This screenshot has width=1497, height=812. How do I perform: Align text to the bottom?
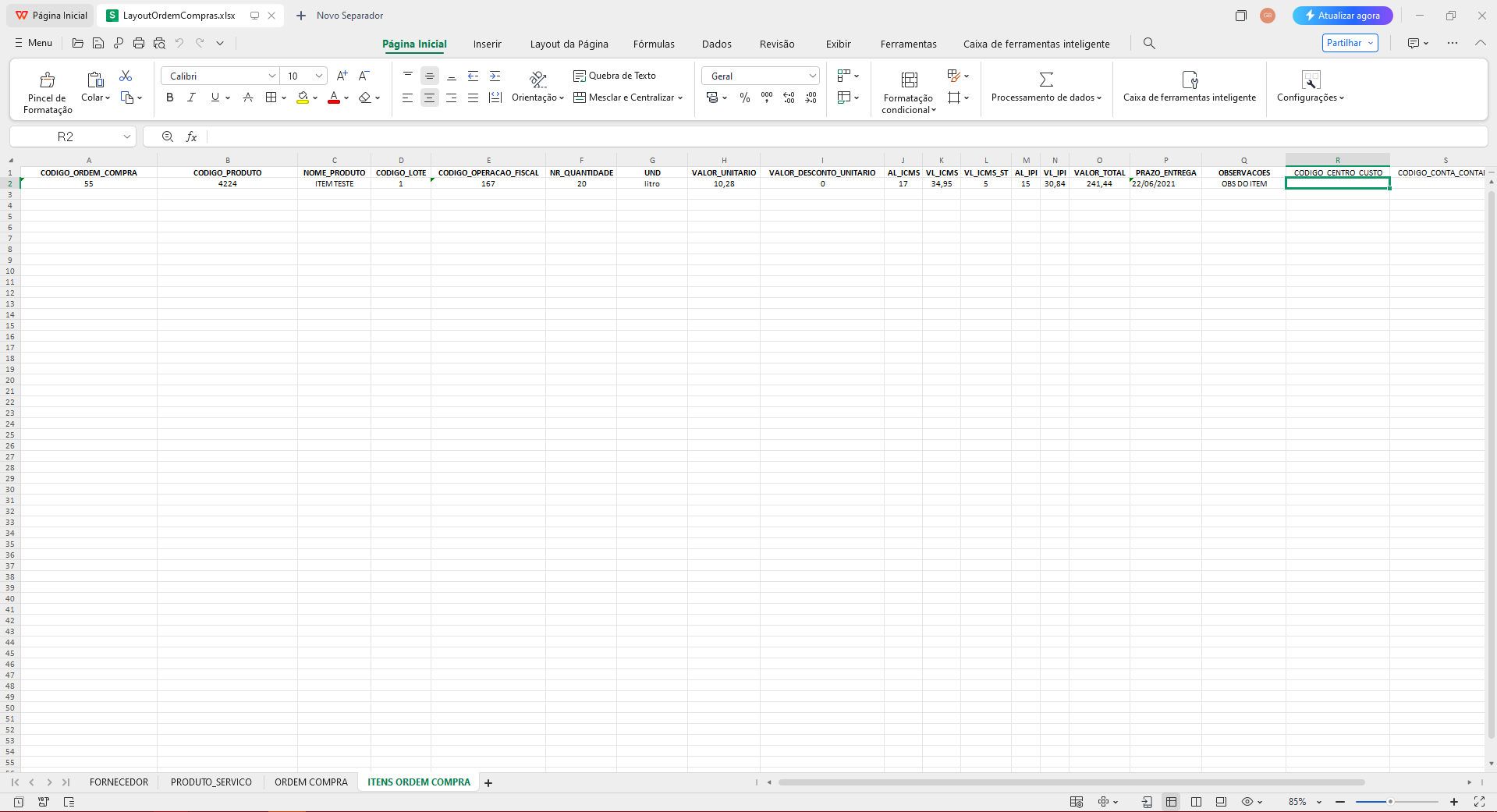pos(451,76)
